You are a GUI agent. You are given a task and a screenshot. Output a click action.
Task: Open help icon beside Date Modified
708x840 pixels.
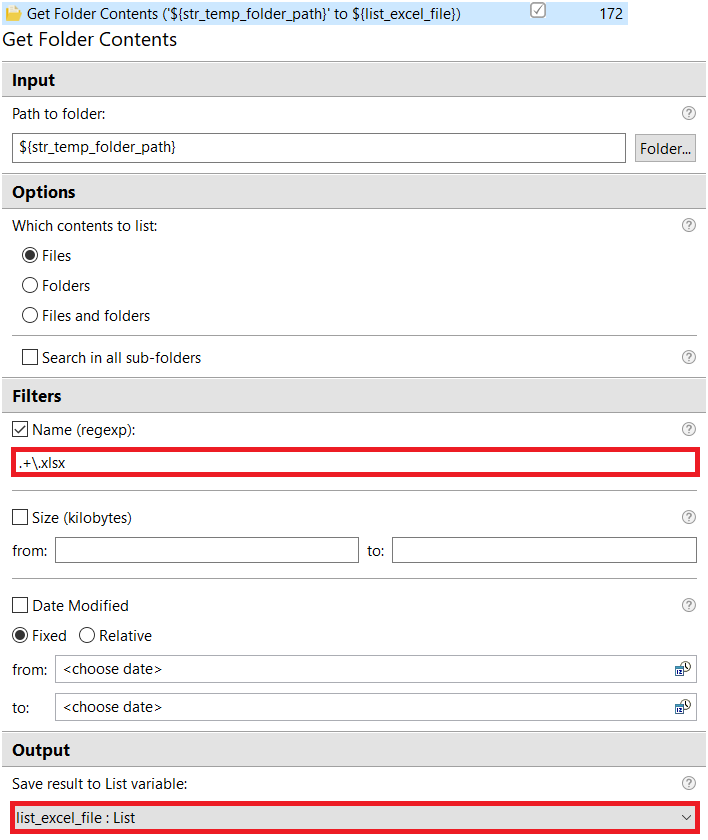coord(688,605)
